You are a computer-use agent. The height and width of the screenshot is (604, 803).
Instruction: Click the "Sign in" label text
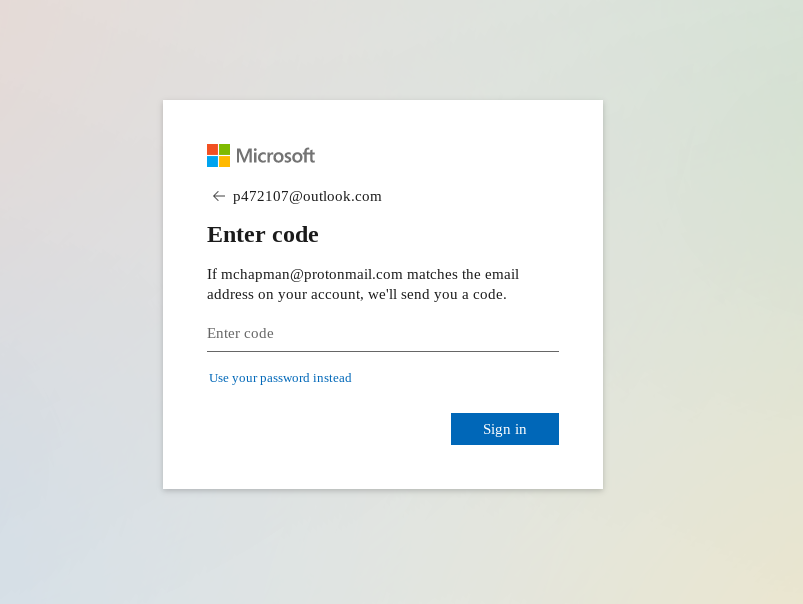[504, 429]
